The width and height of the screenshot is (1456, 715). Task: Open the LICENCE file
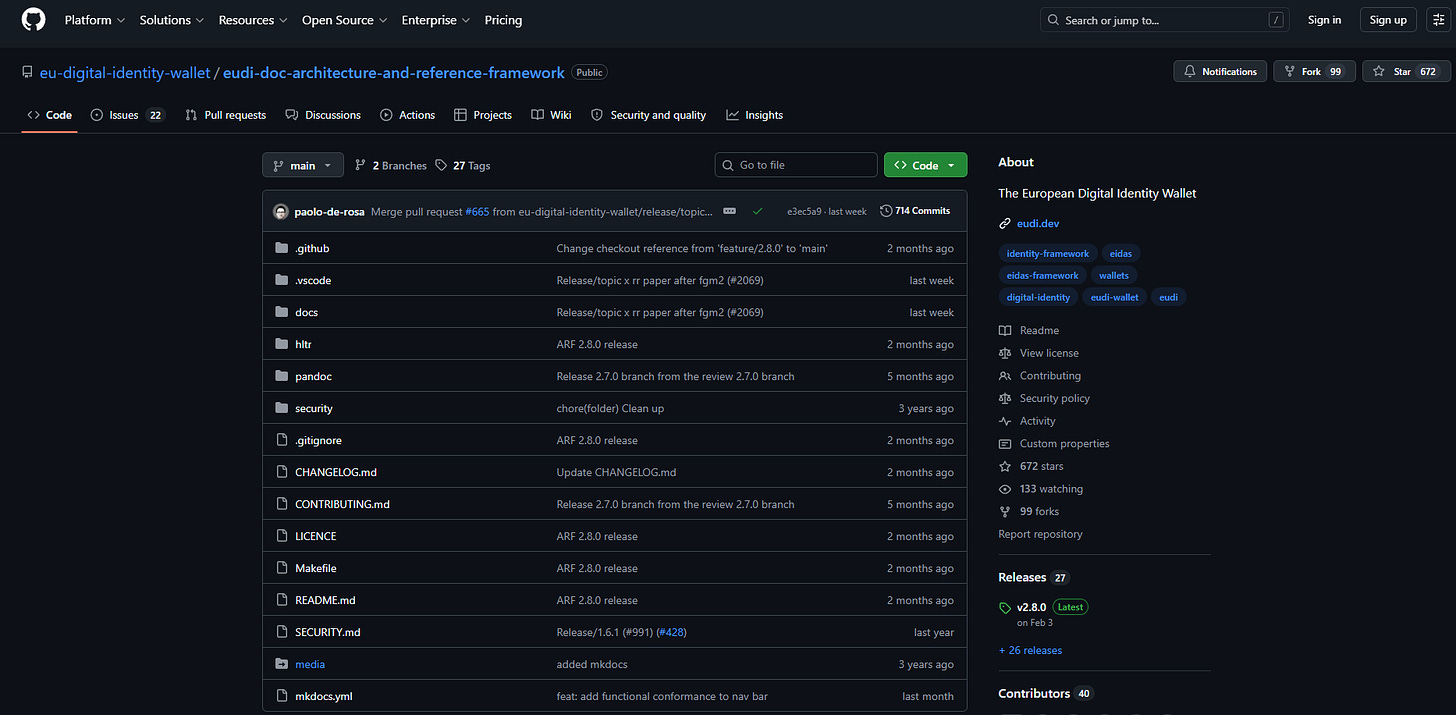point(316,536)
